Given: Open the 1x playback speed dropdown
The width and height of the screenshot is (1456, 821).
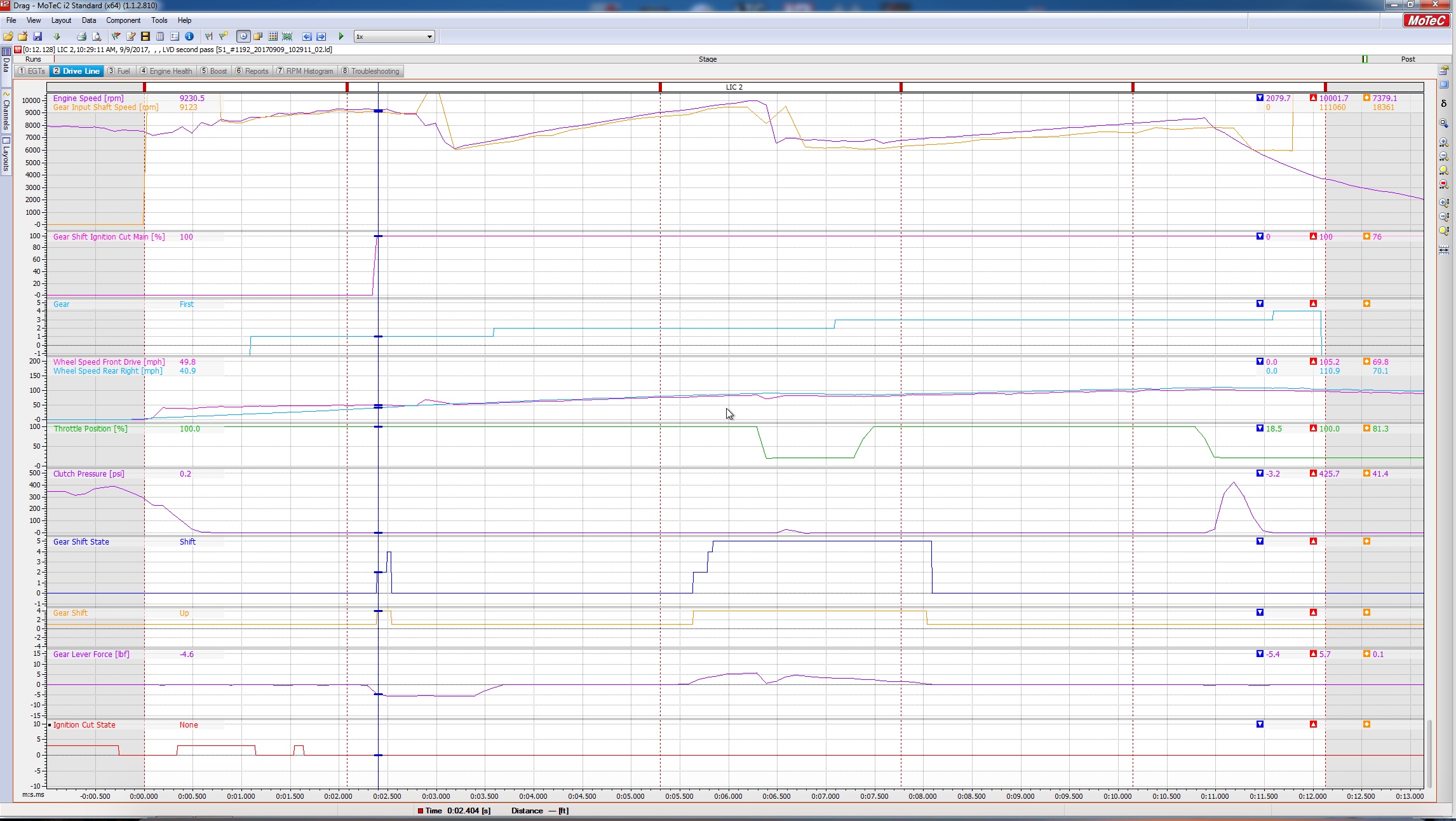Looking at the screenshot, I should pos(429,37).
